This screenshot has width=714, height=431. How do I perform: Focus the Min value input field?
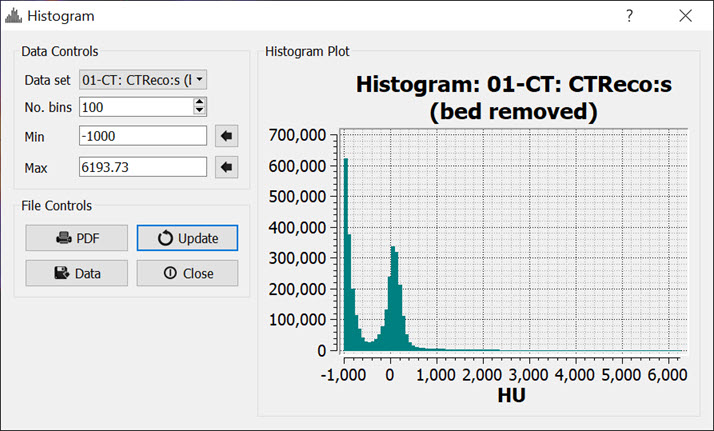pos(142,136)
